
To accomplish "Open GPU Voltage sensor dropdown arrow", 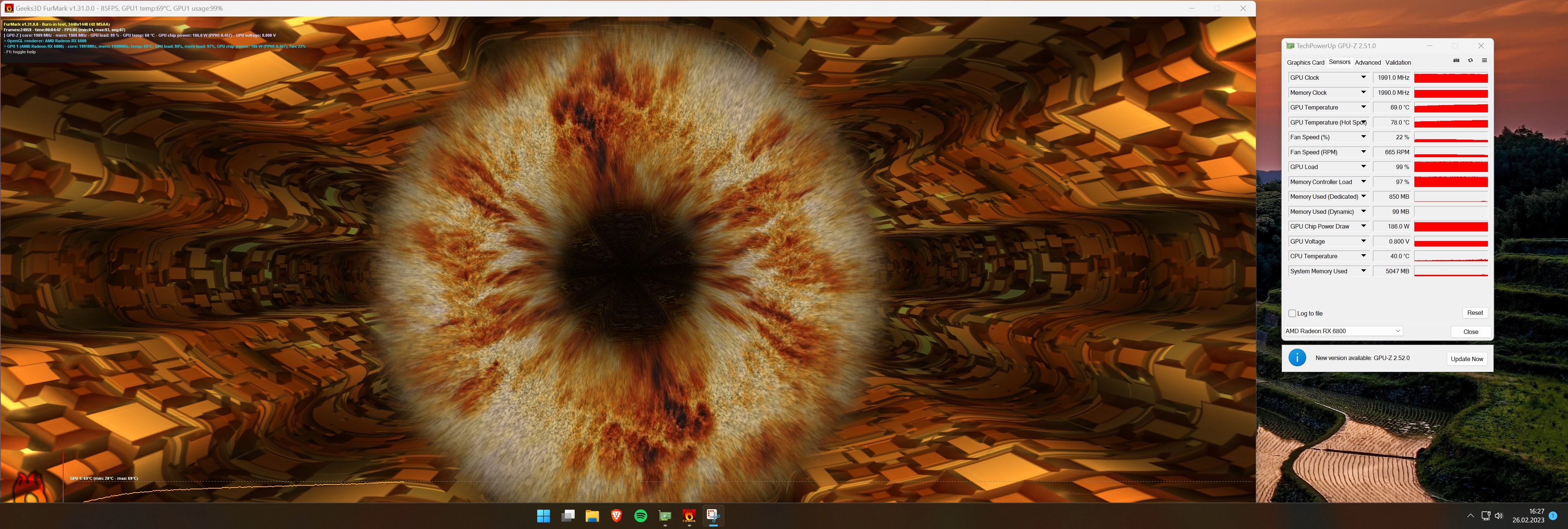I will (x=1363, y=241).
